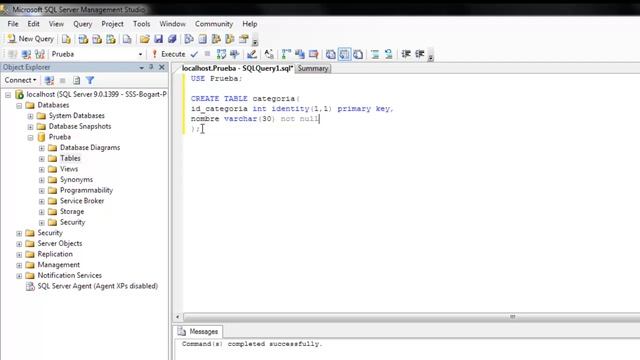Image resolution: width=640 pixels, height=360 pixels.
Task: Open Design Query in Editor
Action: point(252,54)
